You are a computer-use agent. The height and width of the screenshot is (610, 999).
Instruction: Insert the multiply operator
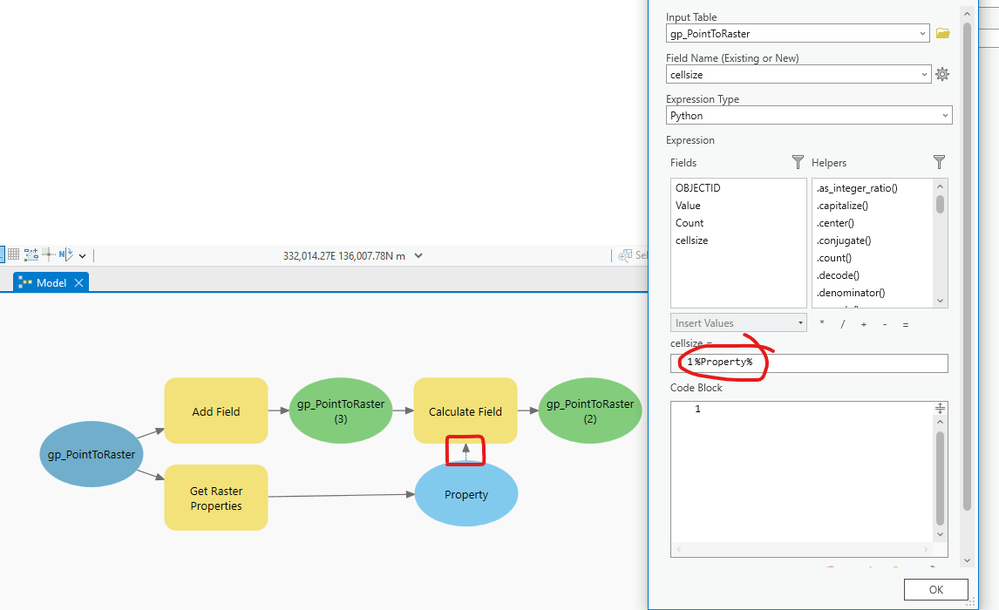coord(822,324)
